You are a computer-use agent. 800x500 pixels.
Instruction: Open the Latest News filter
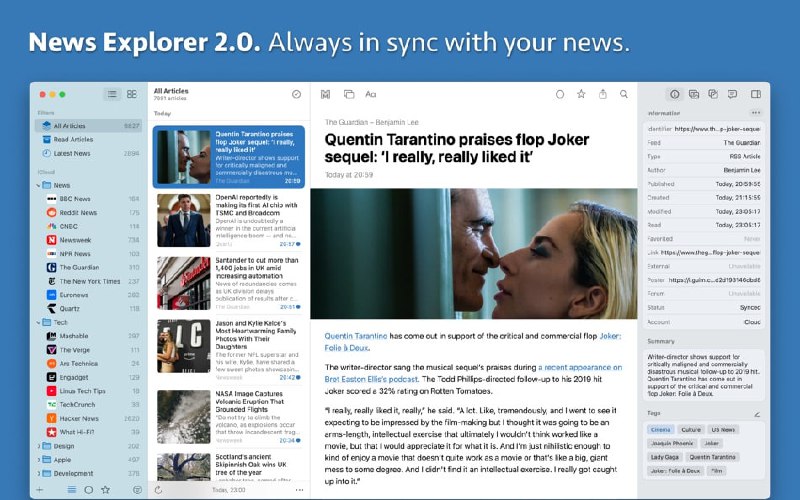tap(72, 153)
